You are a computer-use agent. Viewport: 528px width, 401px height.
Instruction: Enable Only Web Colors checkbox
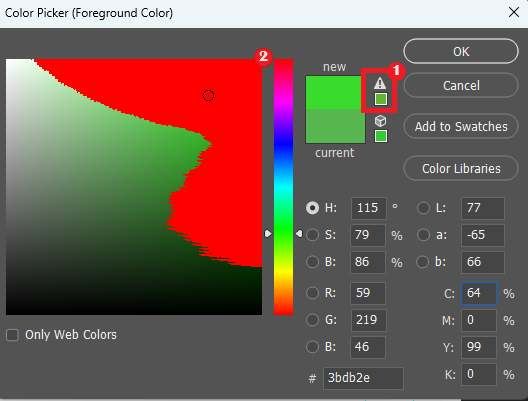point(12,335)
